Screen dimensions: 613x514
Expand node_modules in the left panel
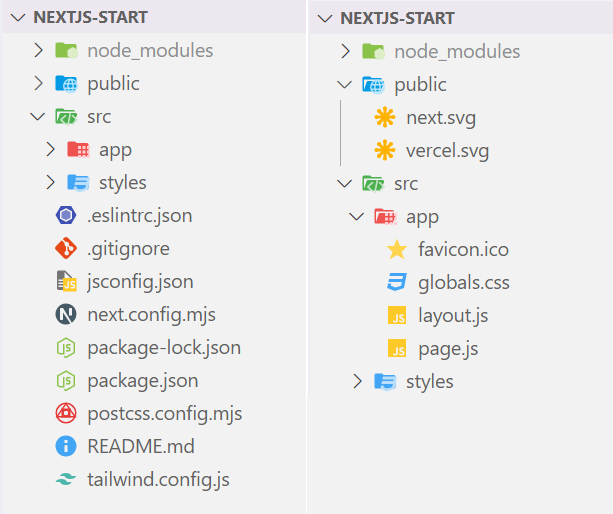click(38, 50)
